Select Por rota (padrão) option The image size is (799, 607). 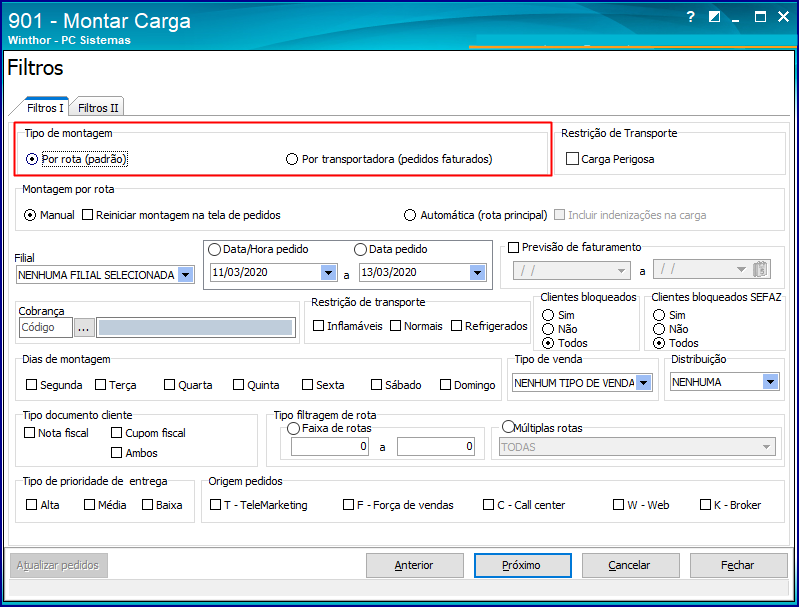click(32, 159)
